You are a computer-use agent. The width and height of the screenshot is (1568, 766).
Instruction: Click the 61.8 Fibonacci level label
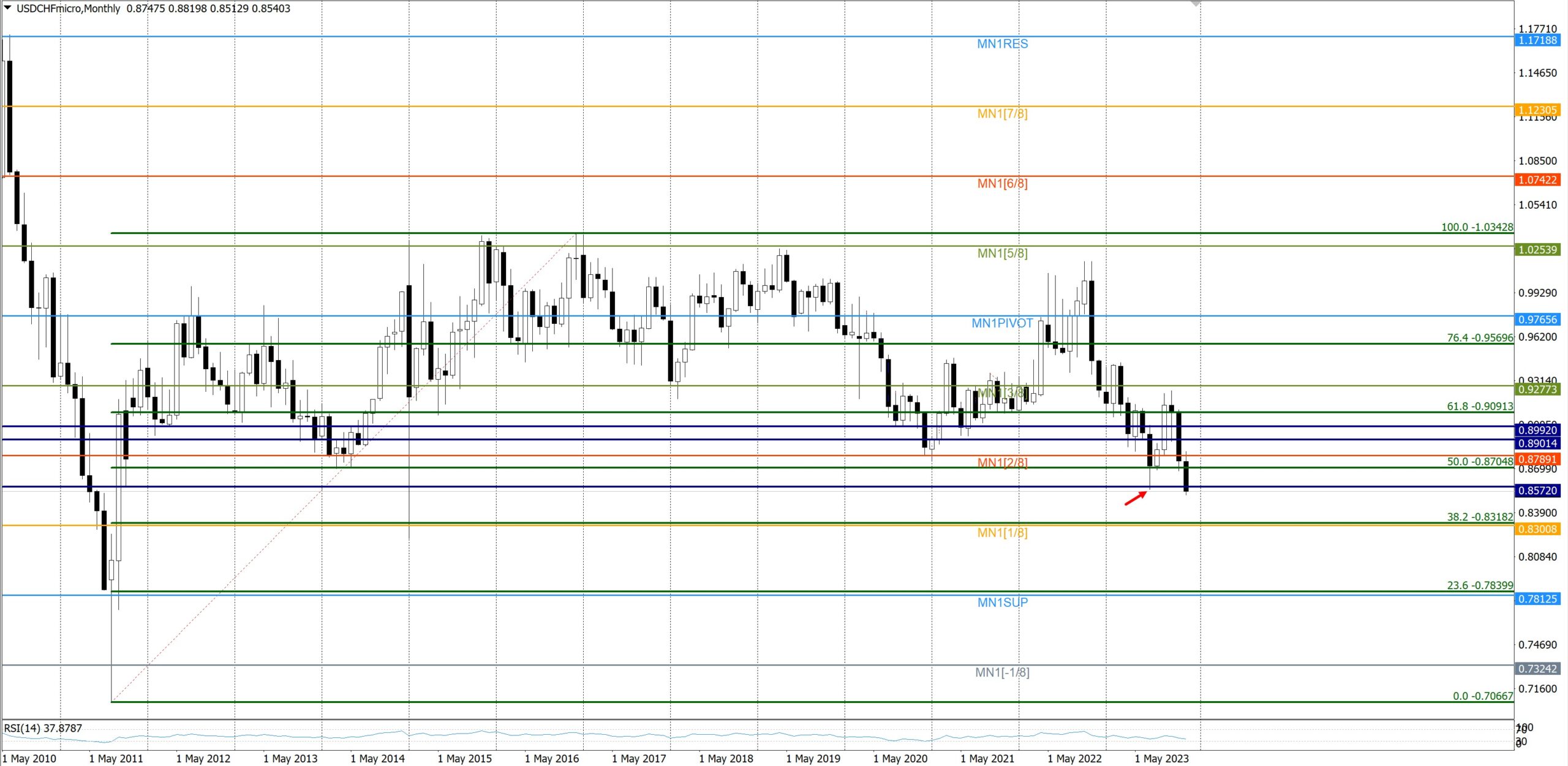pyautogui.click(x=1479, y=406)
